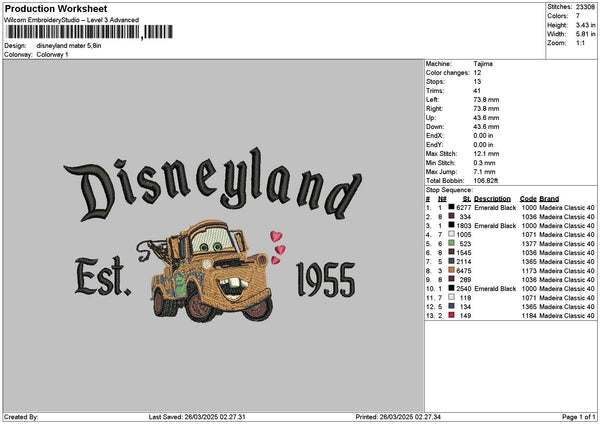
Task: Click the 'Created By:' footer label
Action: point(21,417)
